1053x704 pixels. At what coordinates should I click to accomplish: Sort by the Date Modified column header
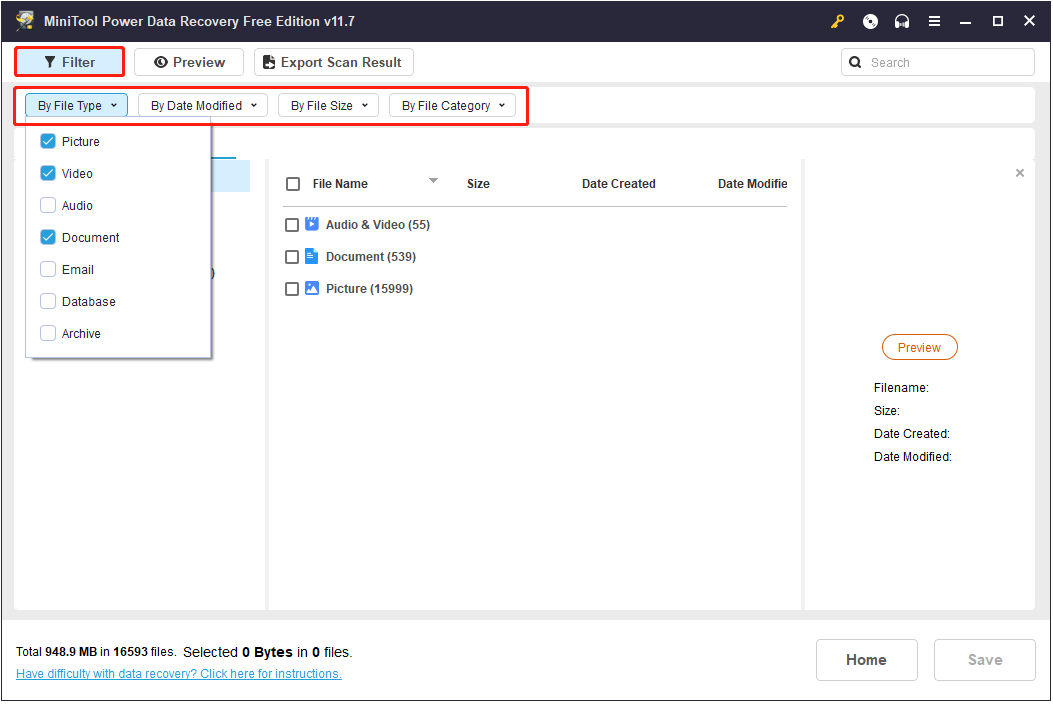coord(752,184)
